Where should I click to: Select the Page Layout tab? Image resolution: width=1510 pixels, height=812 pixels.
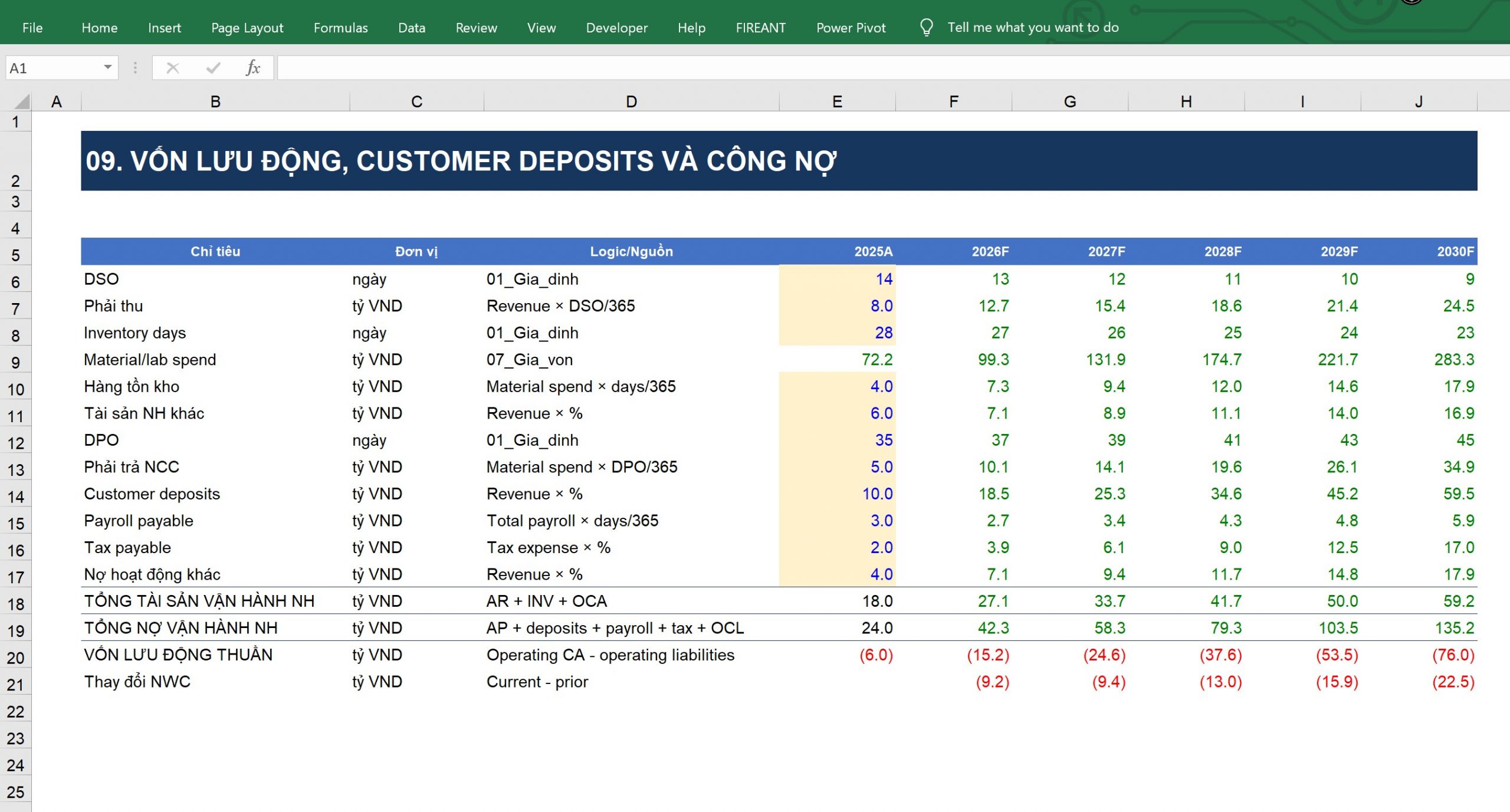click(247, 28)
